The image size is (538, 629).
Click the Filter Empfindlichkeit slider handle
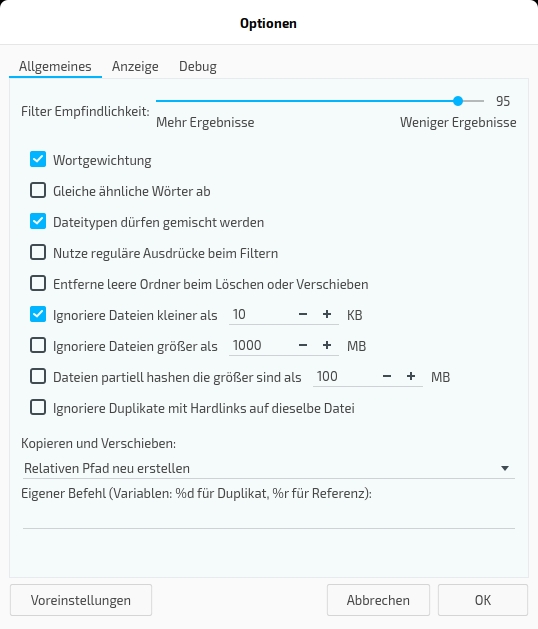click(458, 101)
